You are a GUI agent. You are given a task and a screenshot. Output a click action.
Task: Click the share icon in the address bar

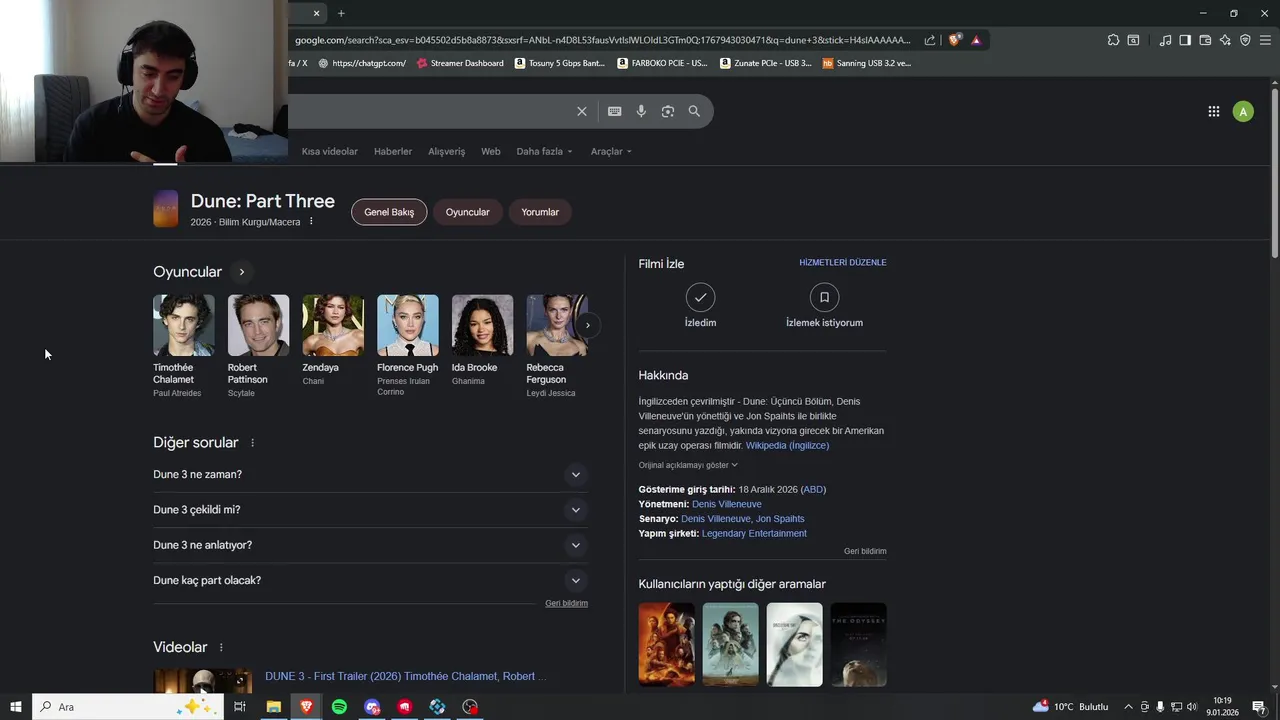(930, 40)
